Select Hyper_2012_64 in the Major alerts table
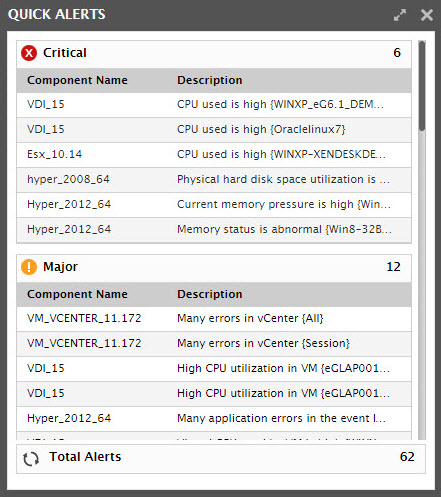This screenshot has width=441, height=497. point(69,418)
